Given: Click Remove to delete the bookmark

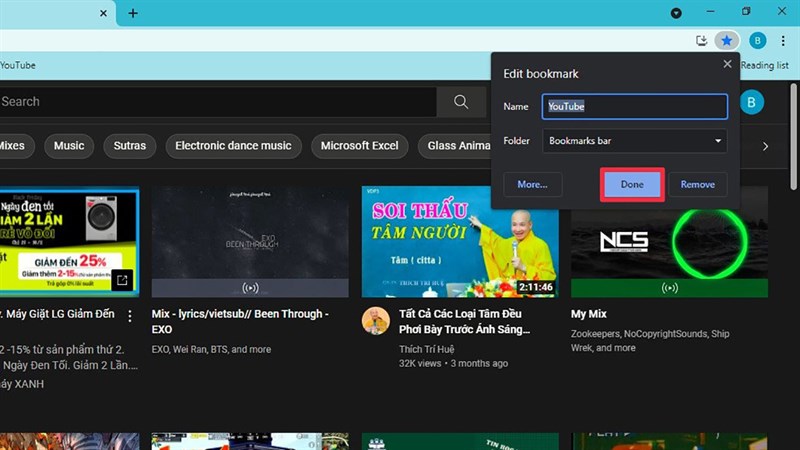Looking at the screenshot, I should [697, 185].
